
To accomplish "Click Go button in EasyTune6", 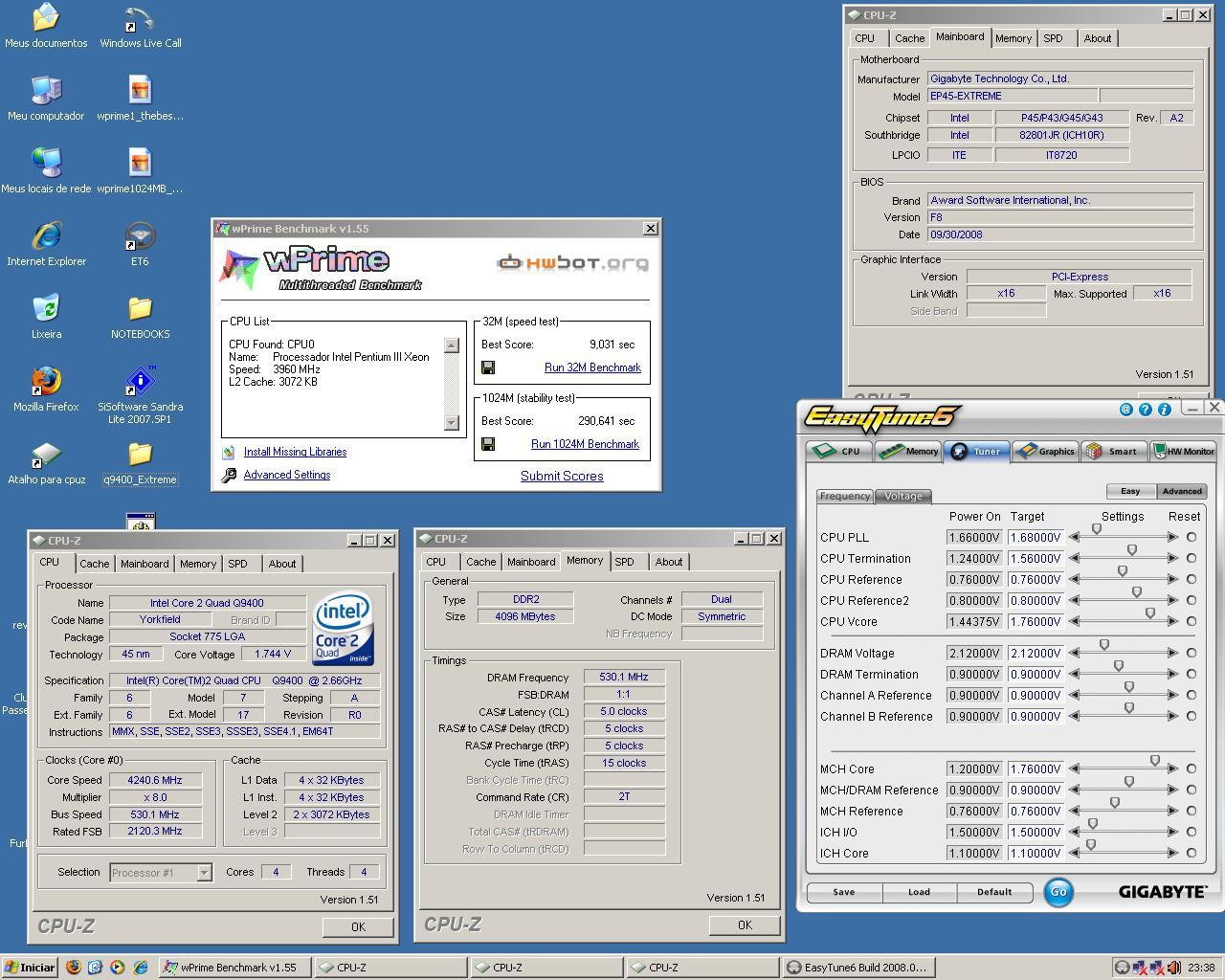I will [1058, 892].
